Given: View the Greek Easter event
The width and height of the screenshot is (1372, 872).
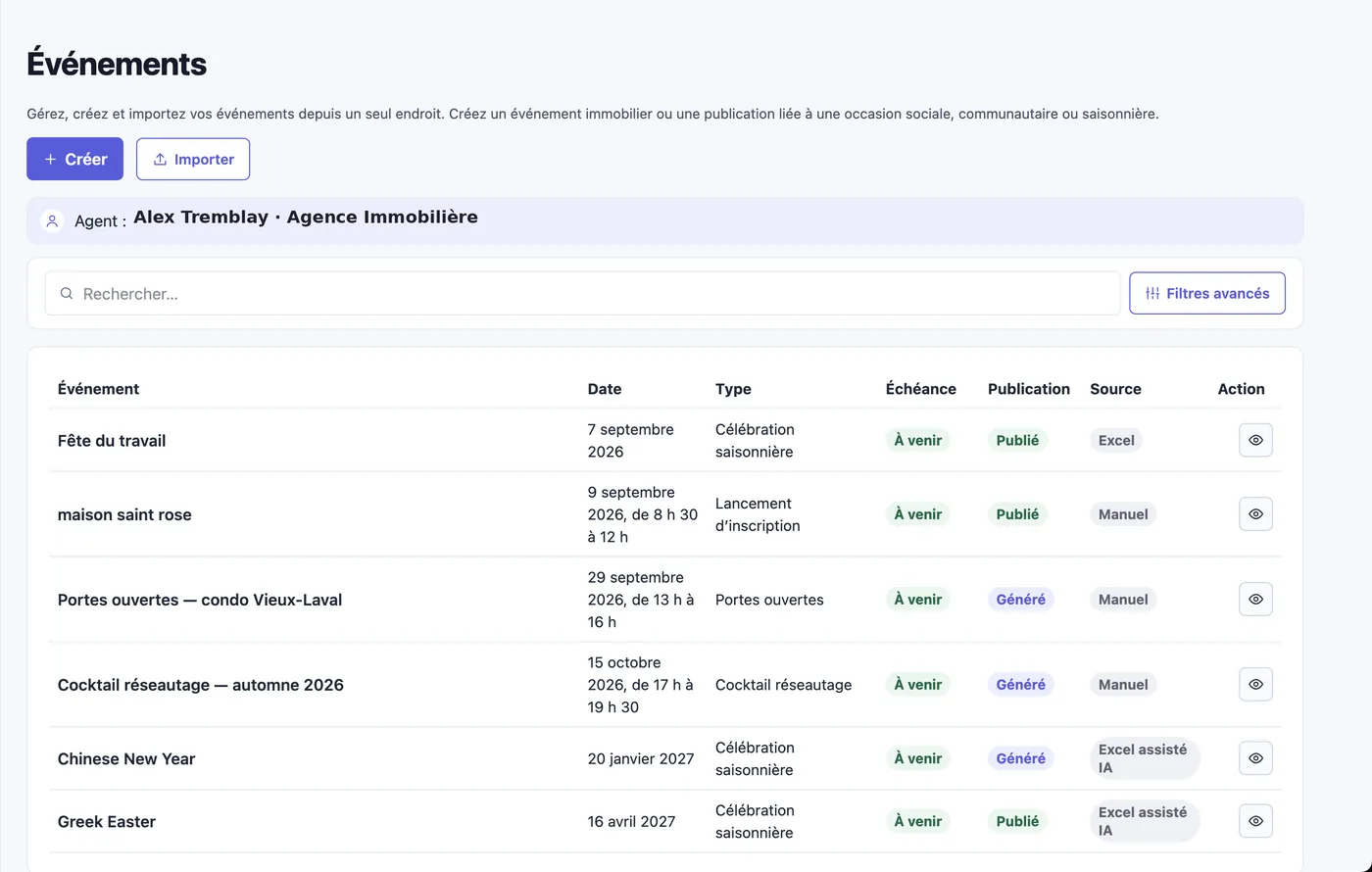Looking at the screenshot, I should click(1255, 821).
